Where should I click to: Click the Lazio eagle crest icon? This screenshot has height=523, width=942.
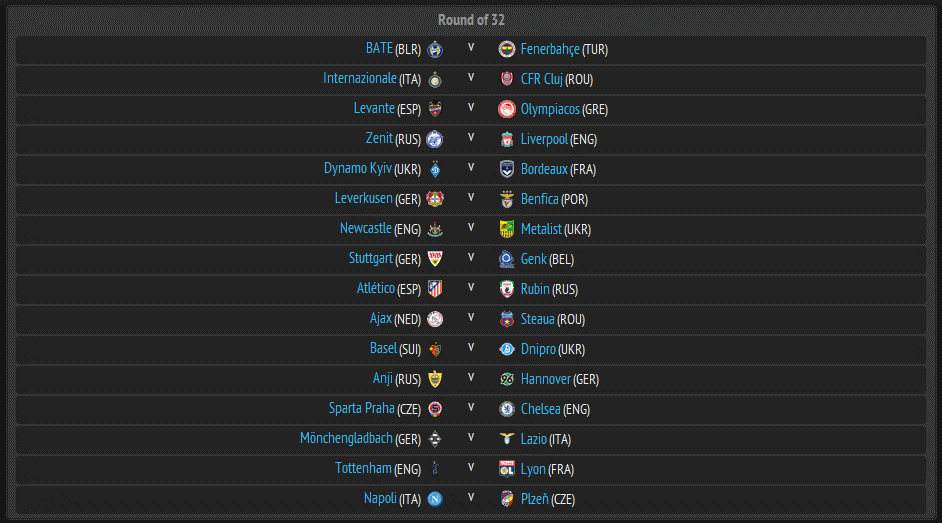pos(507,439)
